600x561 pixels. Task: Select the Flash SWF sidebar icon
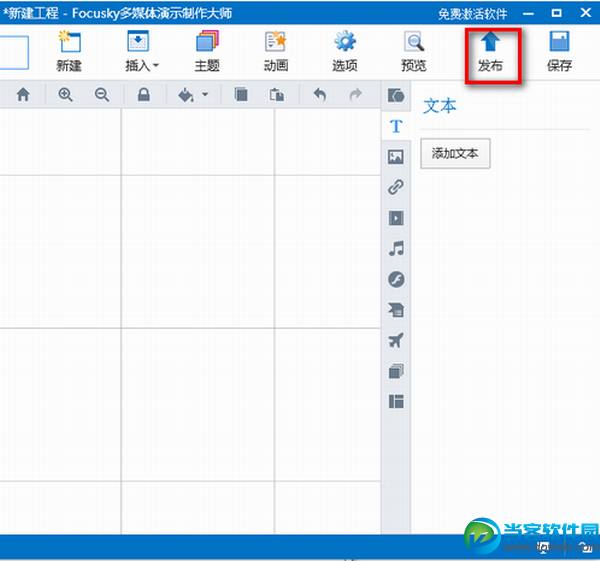click(396, 279)
